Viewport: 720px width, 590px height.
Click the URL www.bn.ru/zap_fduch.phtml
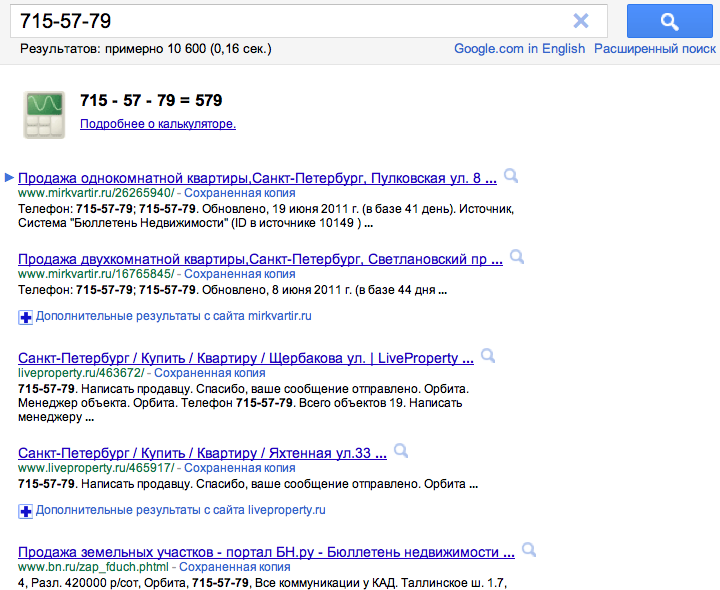(93, 567)
